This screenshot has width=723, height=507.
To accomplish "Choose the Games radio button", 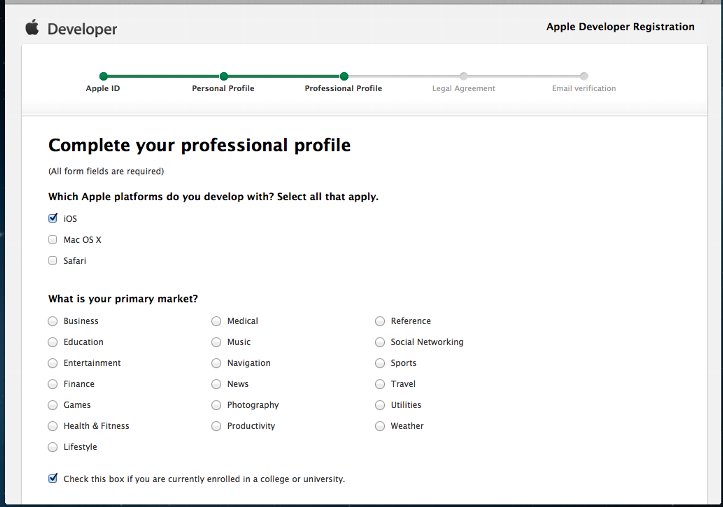I will [53, 405].
